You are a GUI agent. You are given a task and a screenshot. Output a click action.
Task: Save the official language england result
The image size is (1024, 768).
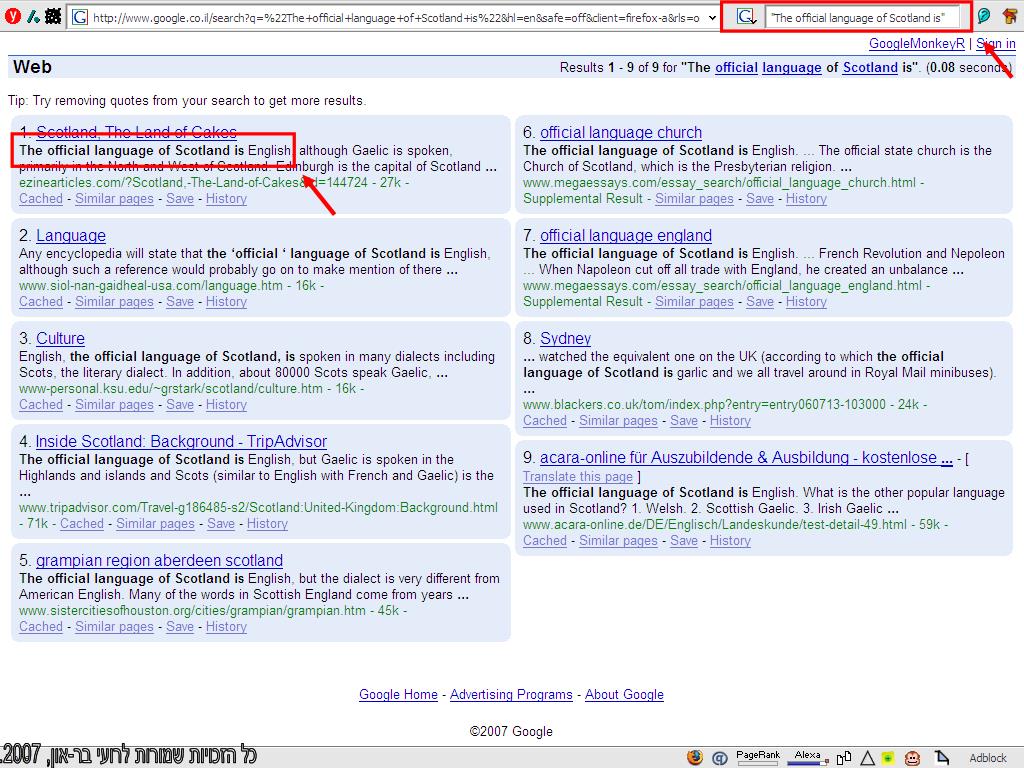pyautogui.click(x=760, y=302)
